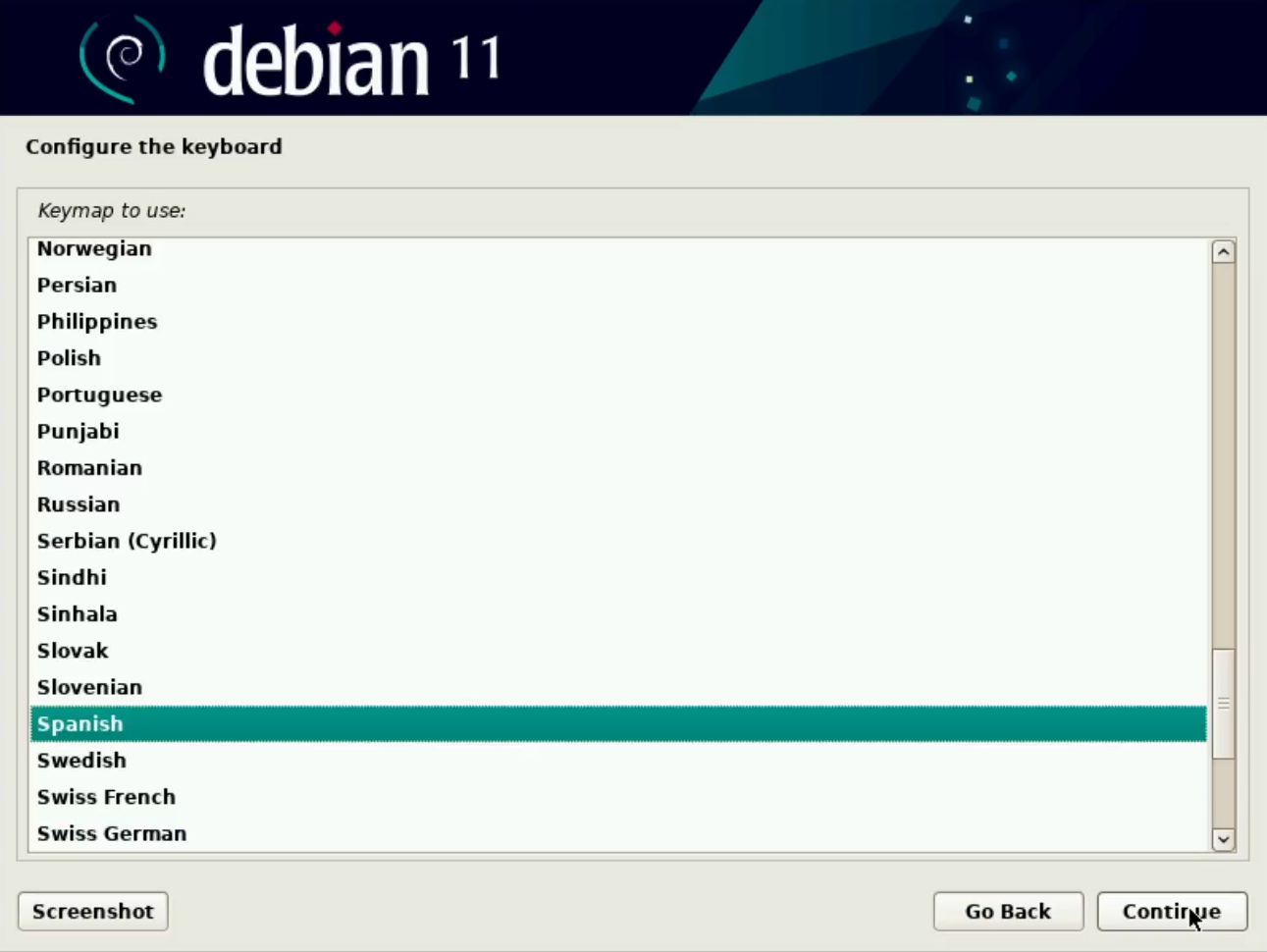Choose Swedish keyboard layout
1267x952 pixels.
click(81, 761)
